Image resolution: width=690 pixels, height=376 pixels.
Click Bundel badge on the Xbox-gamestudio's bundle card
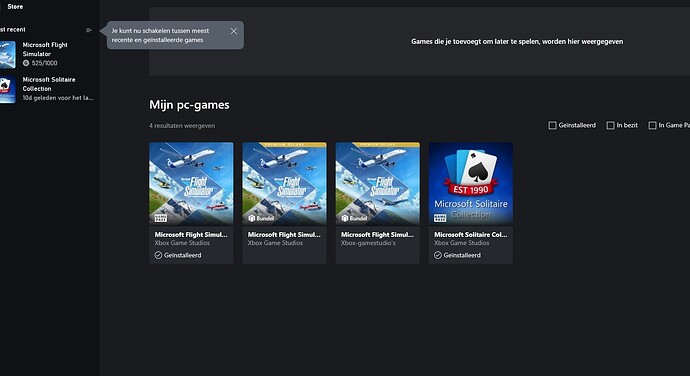coord(354,218)
